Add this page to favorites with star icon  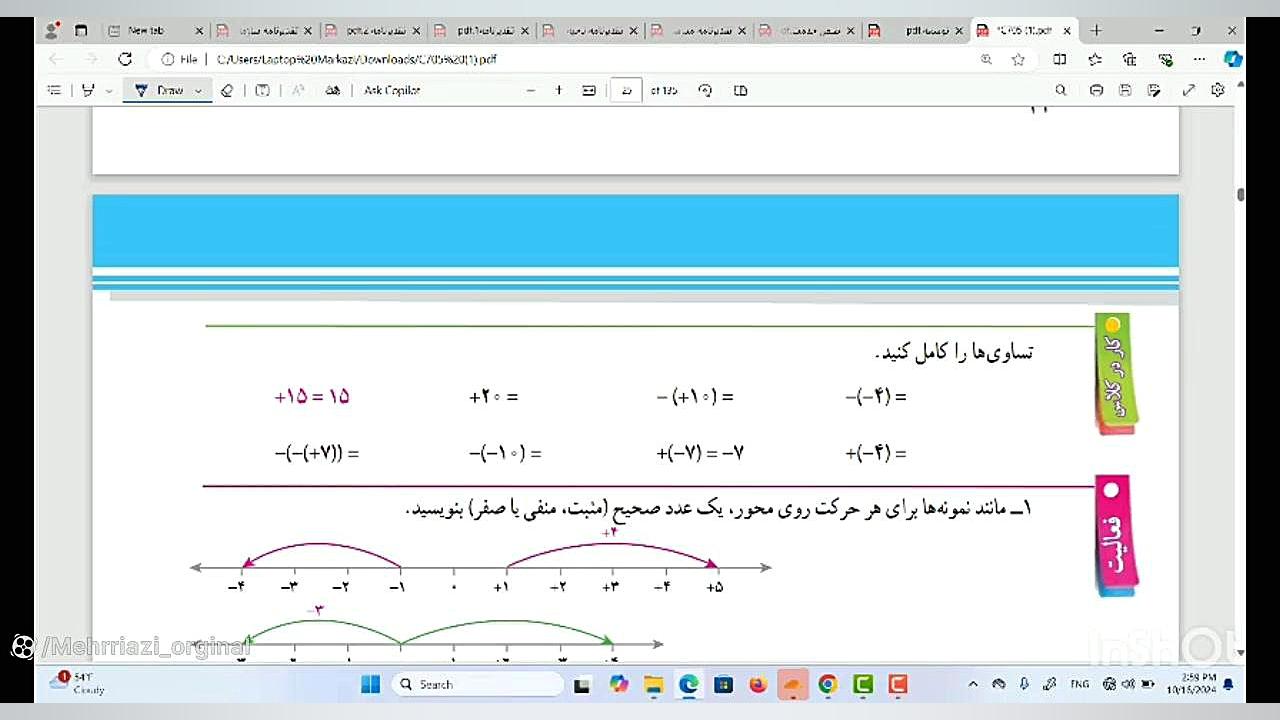(x=1018, y=59)
